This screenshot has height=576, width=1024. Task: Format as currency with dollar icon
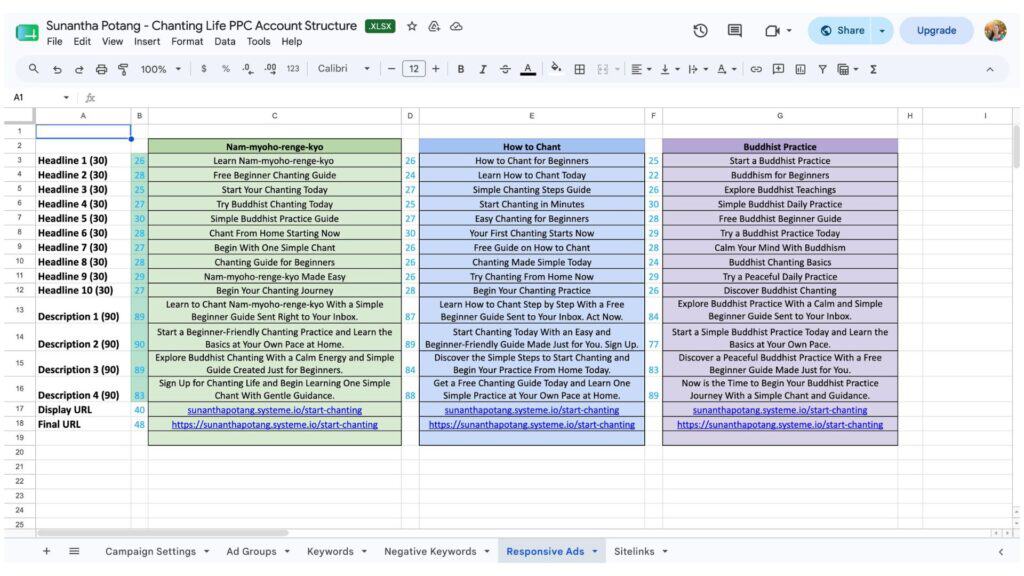tap(204, 69)
